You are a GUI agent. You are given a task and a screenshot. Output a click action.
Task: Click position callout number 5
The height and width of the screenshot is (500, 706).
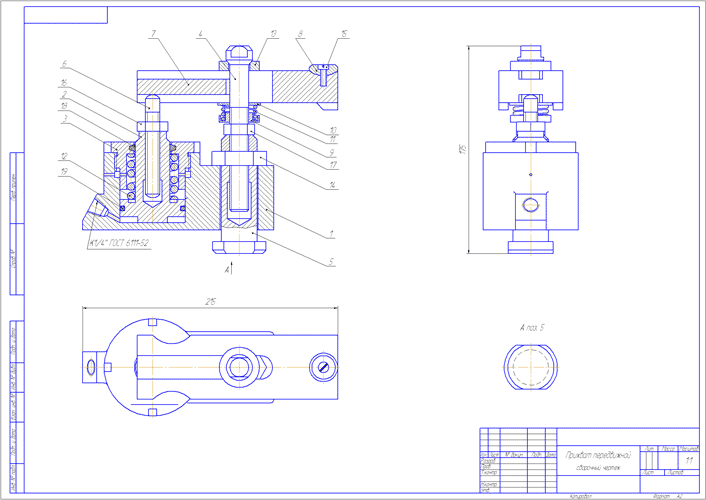[x=331, y=262]
